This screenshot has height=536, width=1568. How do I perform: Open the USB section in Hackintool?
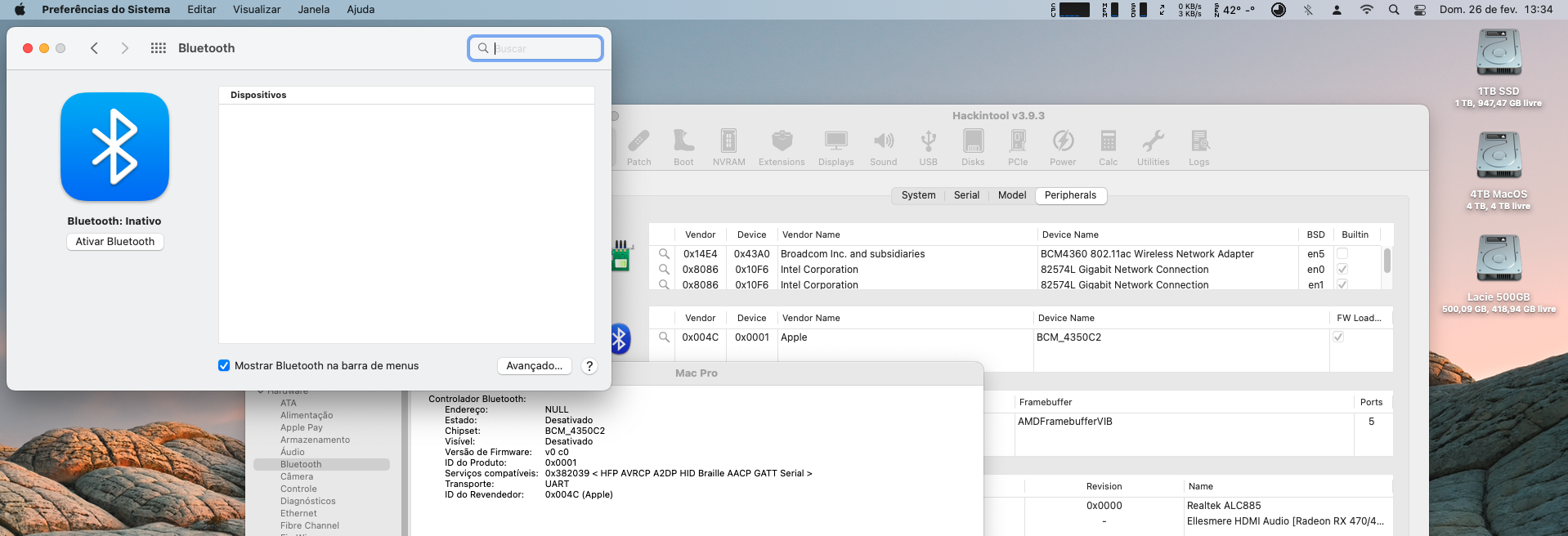click(928, 148)
